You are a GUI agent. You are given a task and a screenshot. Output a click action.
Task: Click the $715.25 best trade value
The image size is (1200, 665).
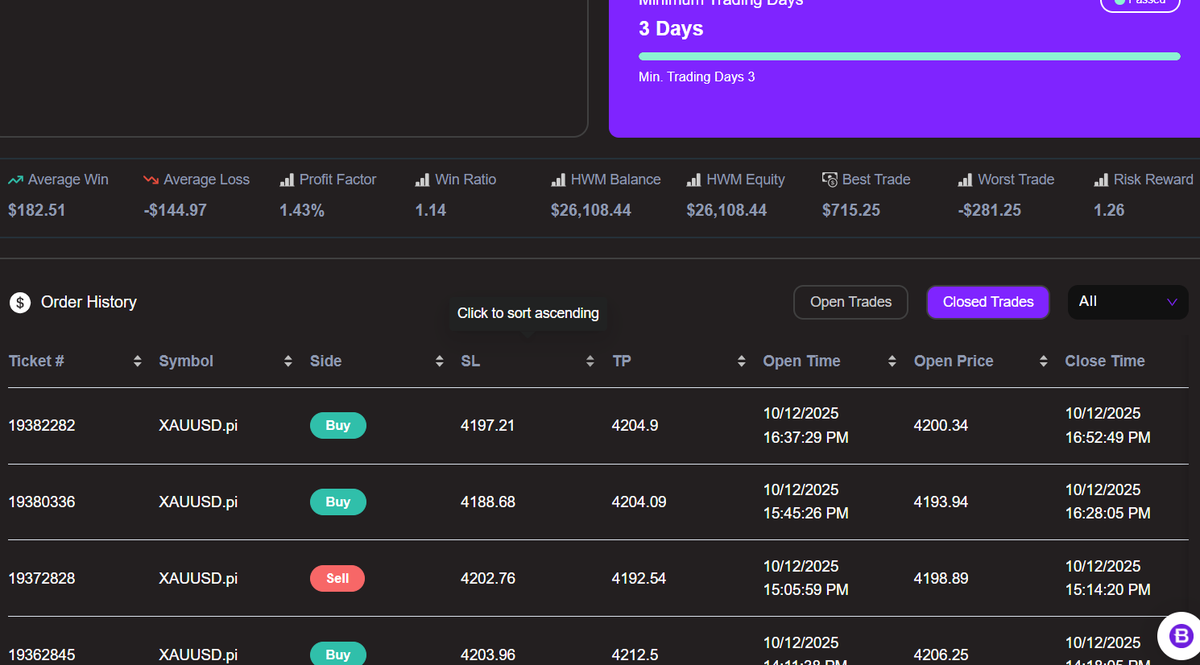[851, 210]
